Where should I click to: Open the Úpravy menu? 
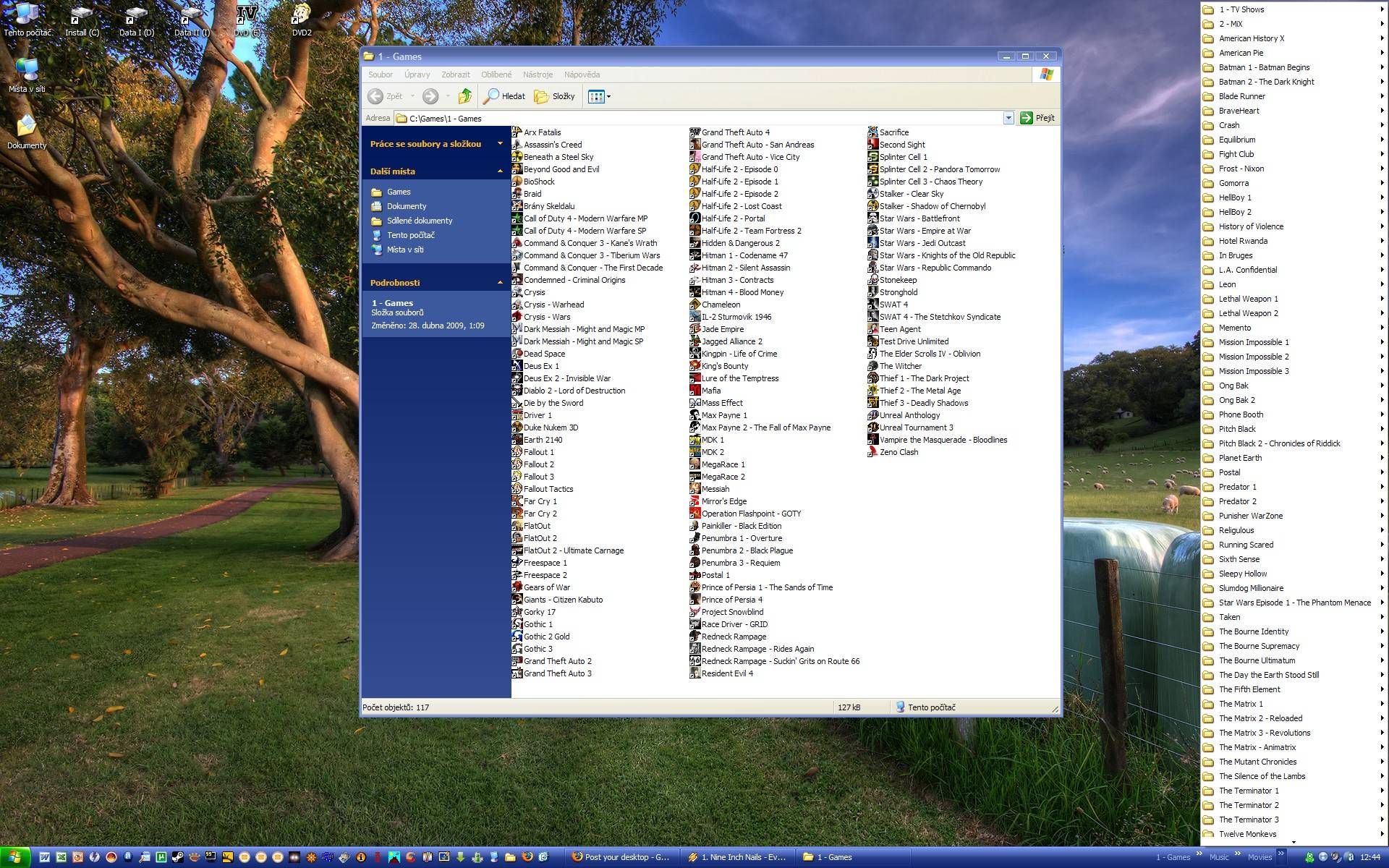(417, 75)
